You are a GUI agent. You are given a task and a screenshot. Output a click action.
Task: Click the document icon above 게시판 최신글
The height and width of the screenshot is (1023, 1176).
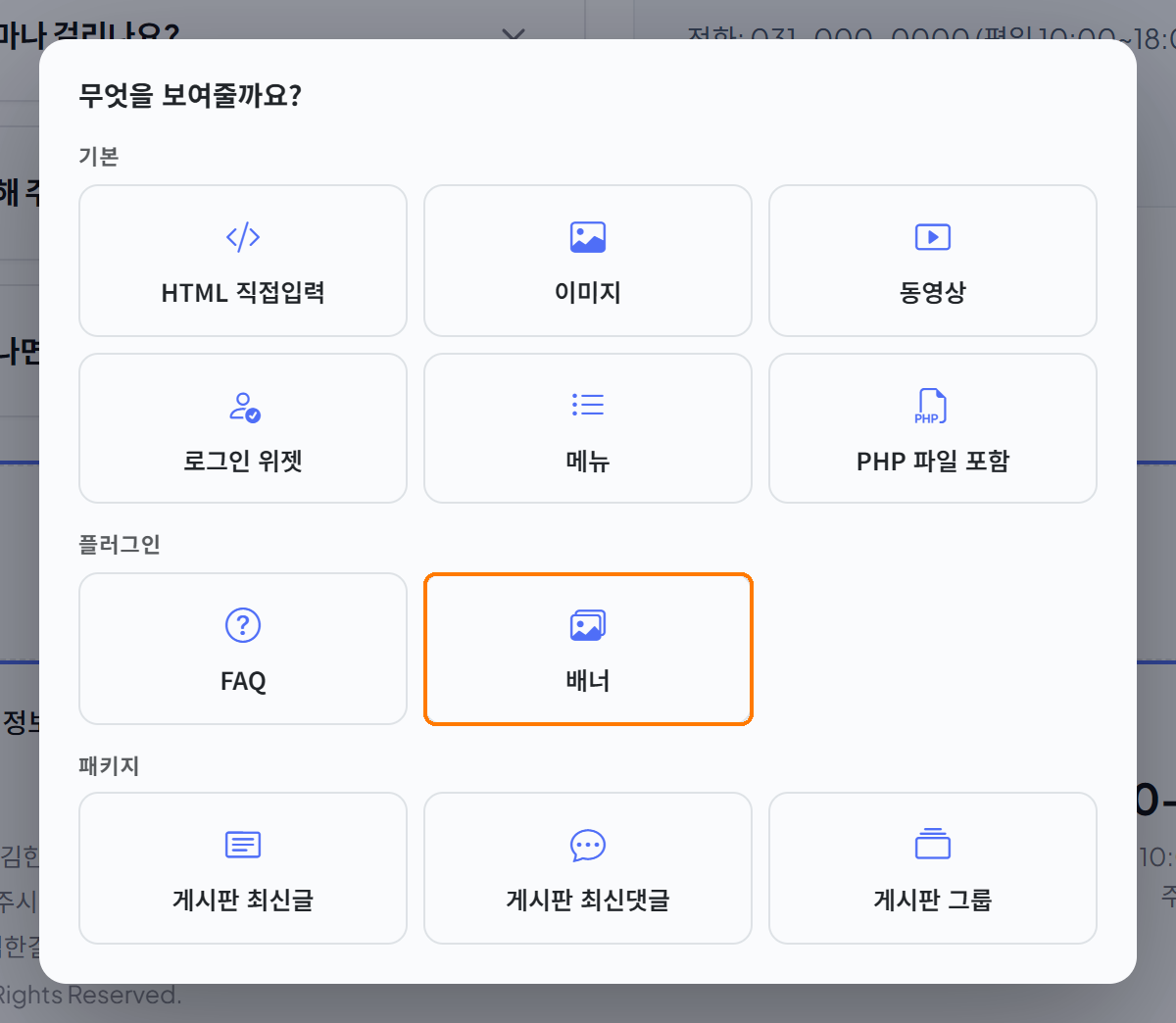pyautogui.click(x=243, y=844)
